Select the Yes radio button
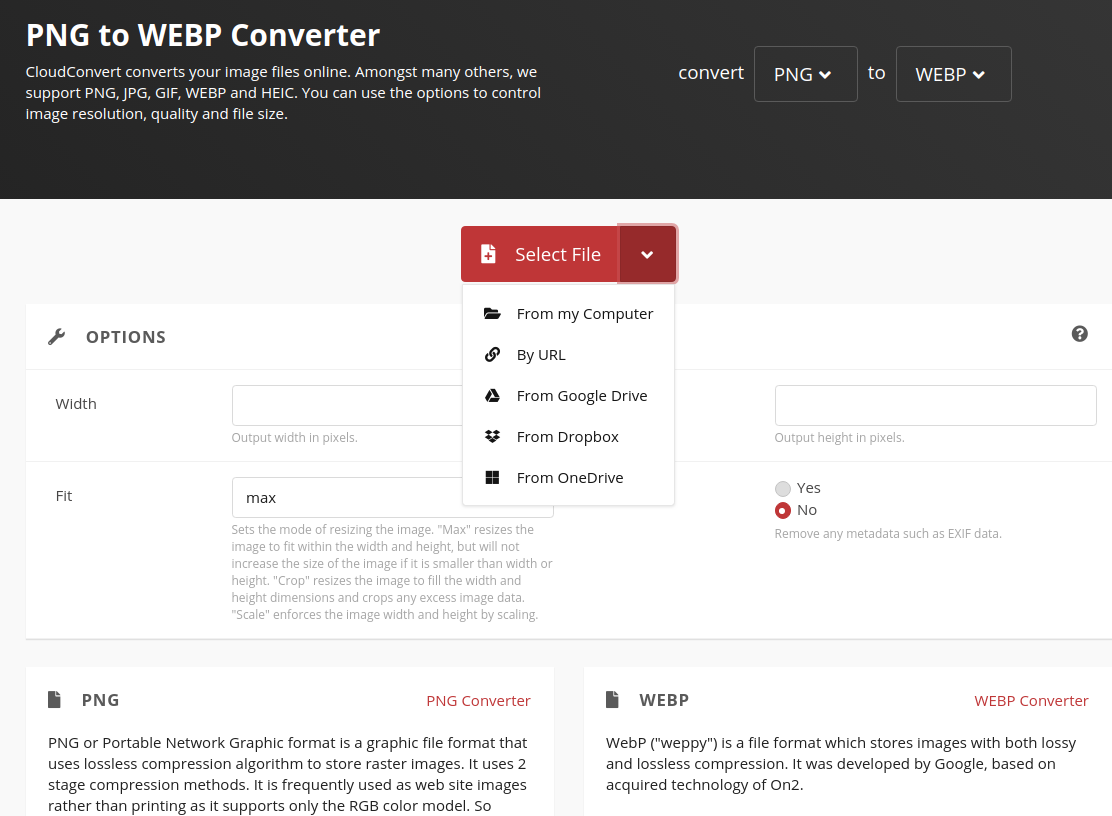 coord(783,488)
